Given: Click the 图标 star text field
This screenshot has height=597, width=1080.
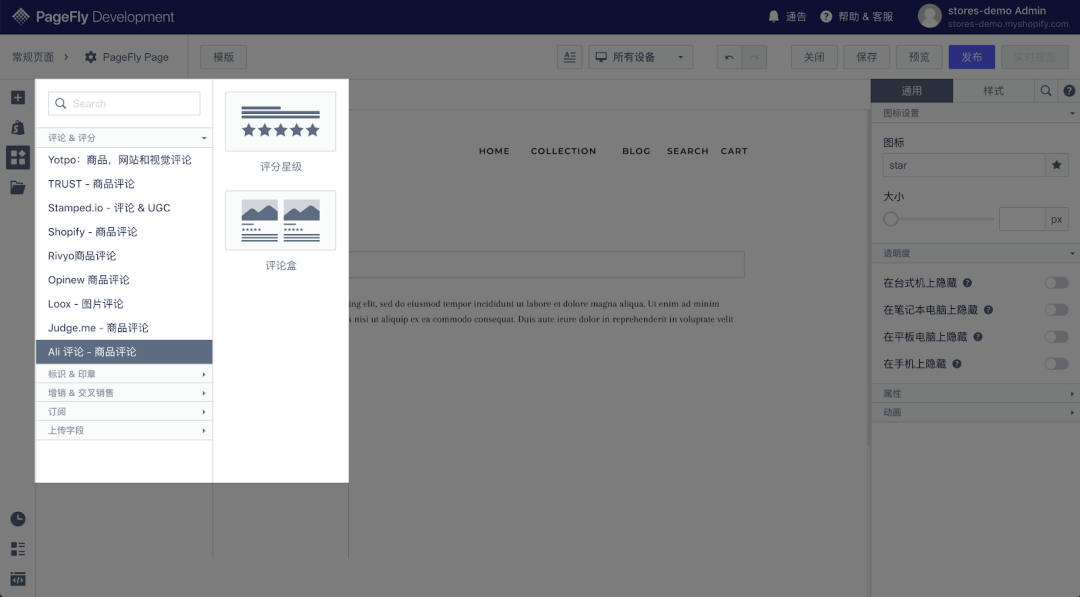Looking at the screenshot, I should coord(964,165).
